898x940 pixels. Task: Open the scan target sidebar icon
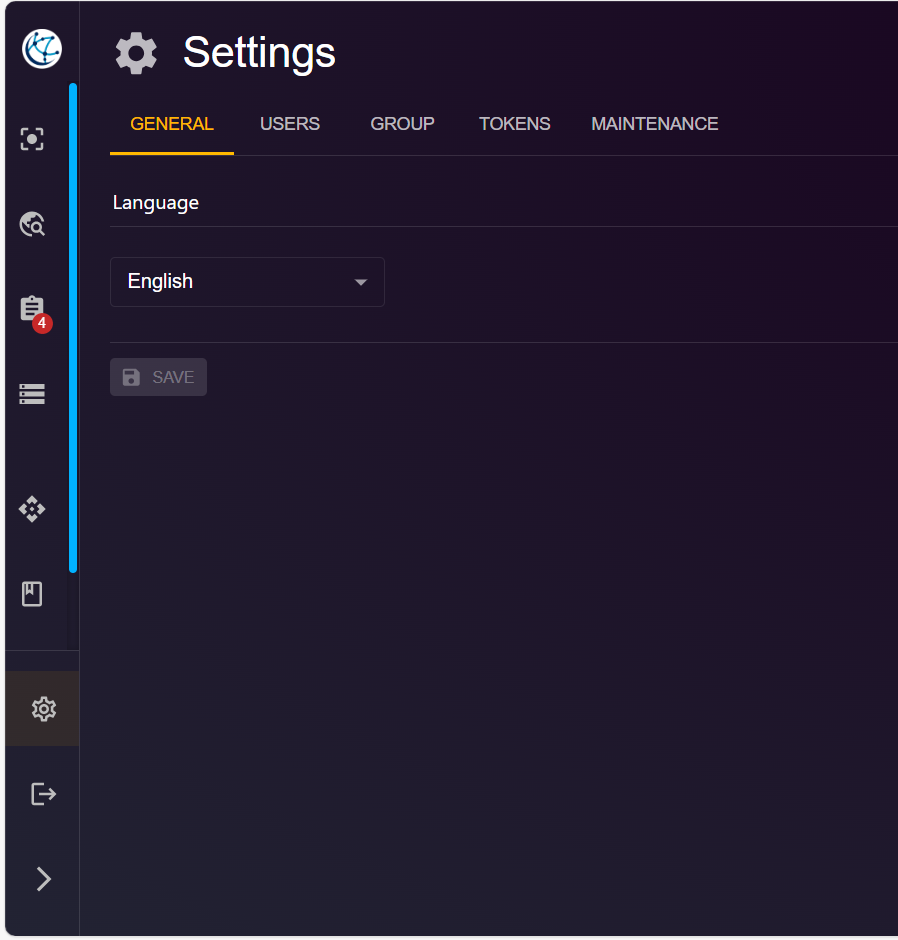32,139
